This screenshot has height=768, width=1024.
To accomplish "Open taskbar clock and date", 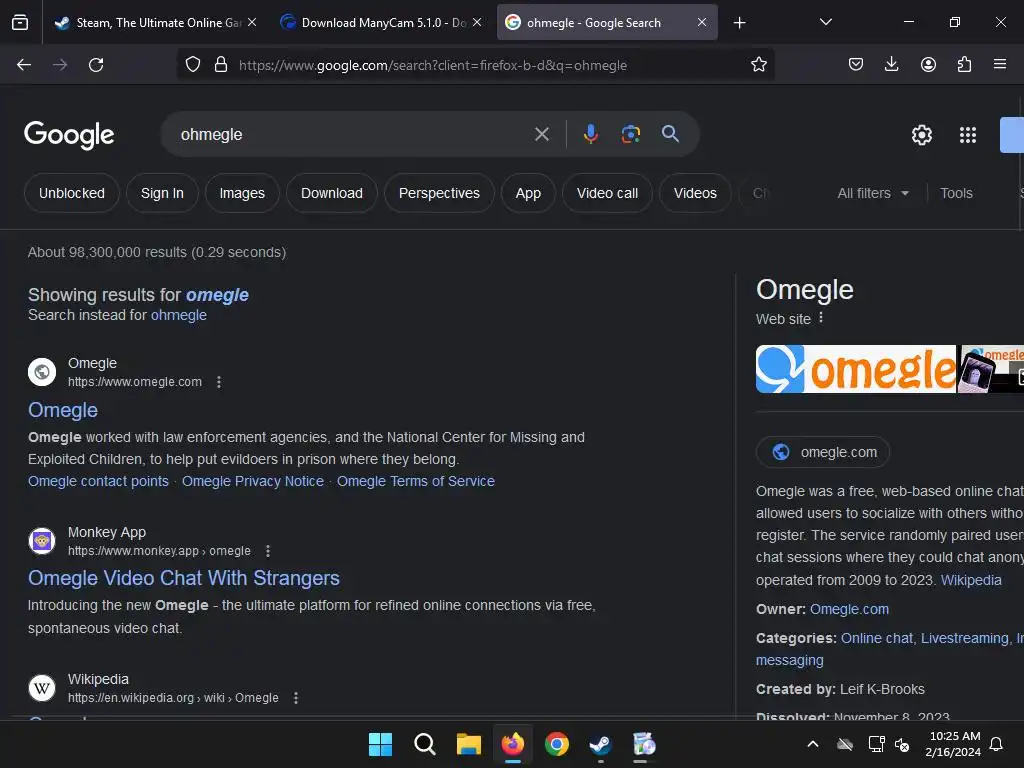I will point(953,744).
